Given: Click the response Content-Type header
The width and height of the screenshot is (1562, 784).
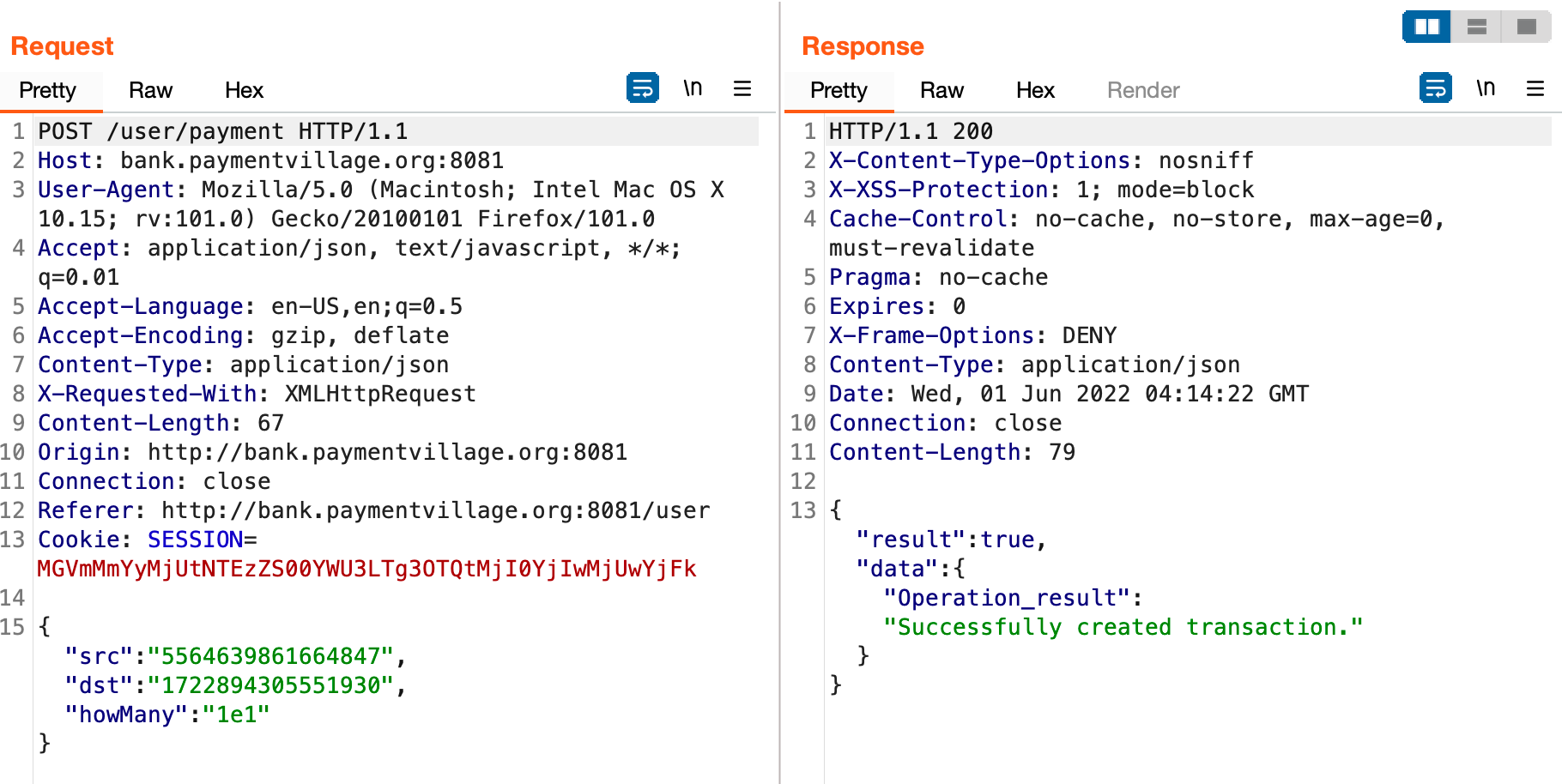Looking at the screenshot, I should point(1034,365).
